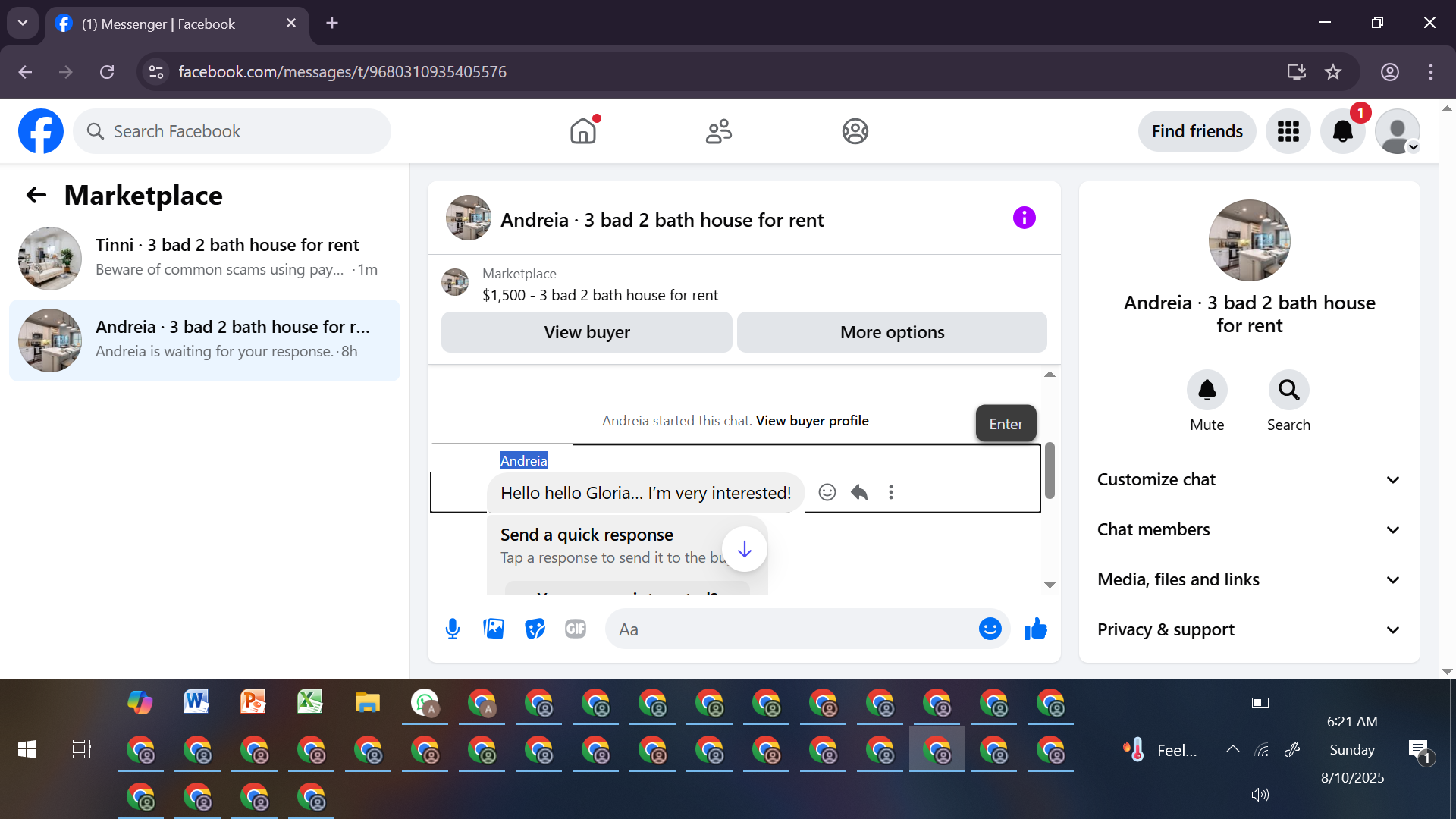Reply to the Hello hello Gloria message

[859, 492]
